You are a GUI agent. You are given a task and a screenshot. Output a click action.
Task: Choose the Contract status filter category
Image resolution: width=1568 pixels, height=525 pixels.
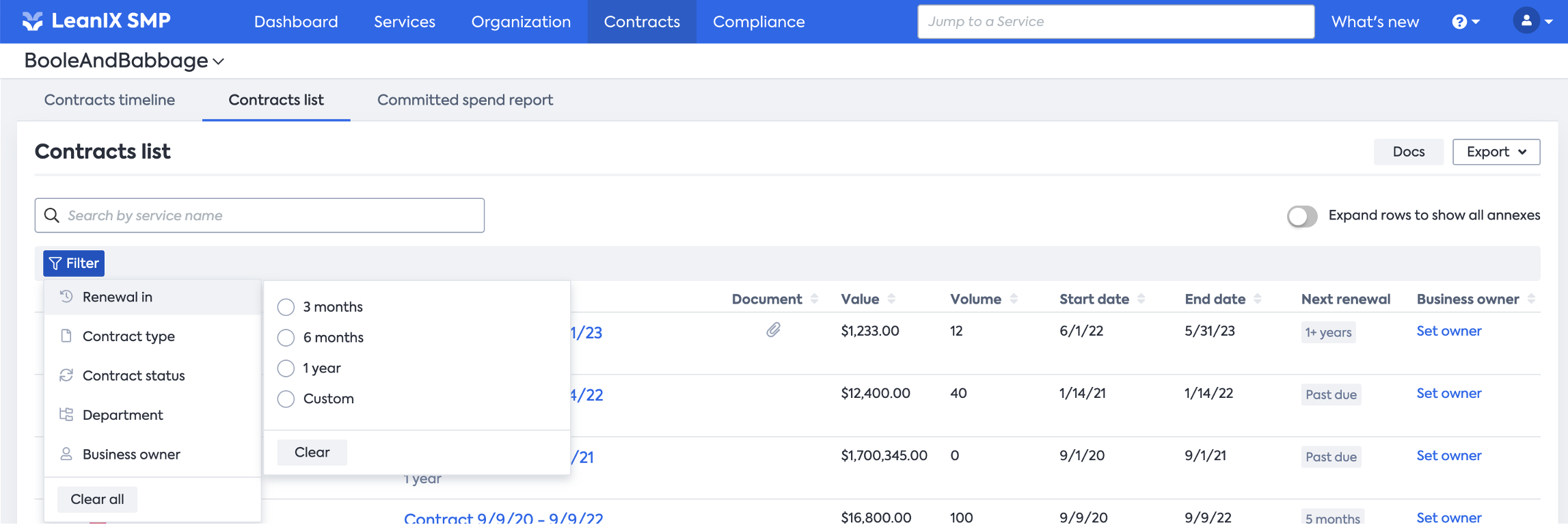point(152,375)
